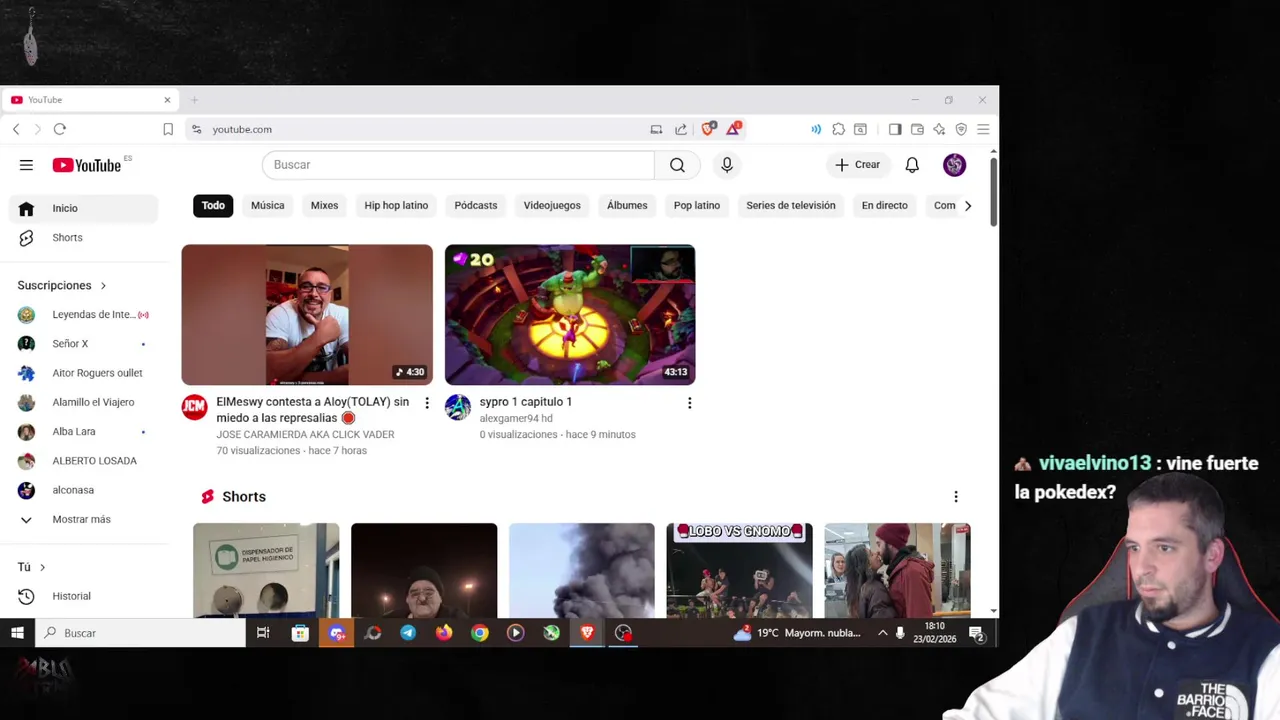This screenshot has width=1280, height=720.
Task: Toggle the browser sidebar panel
Action: coord(895,129)
